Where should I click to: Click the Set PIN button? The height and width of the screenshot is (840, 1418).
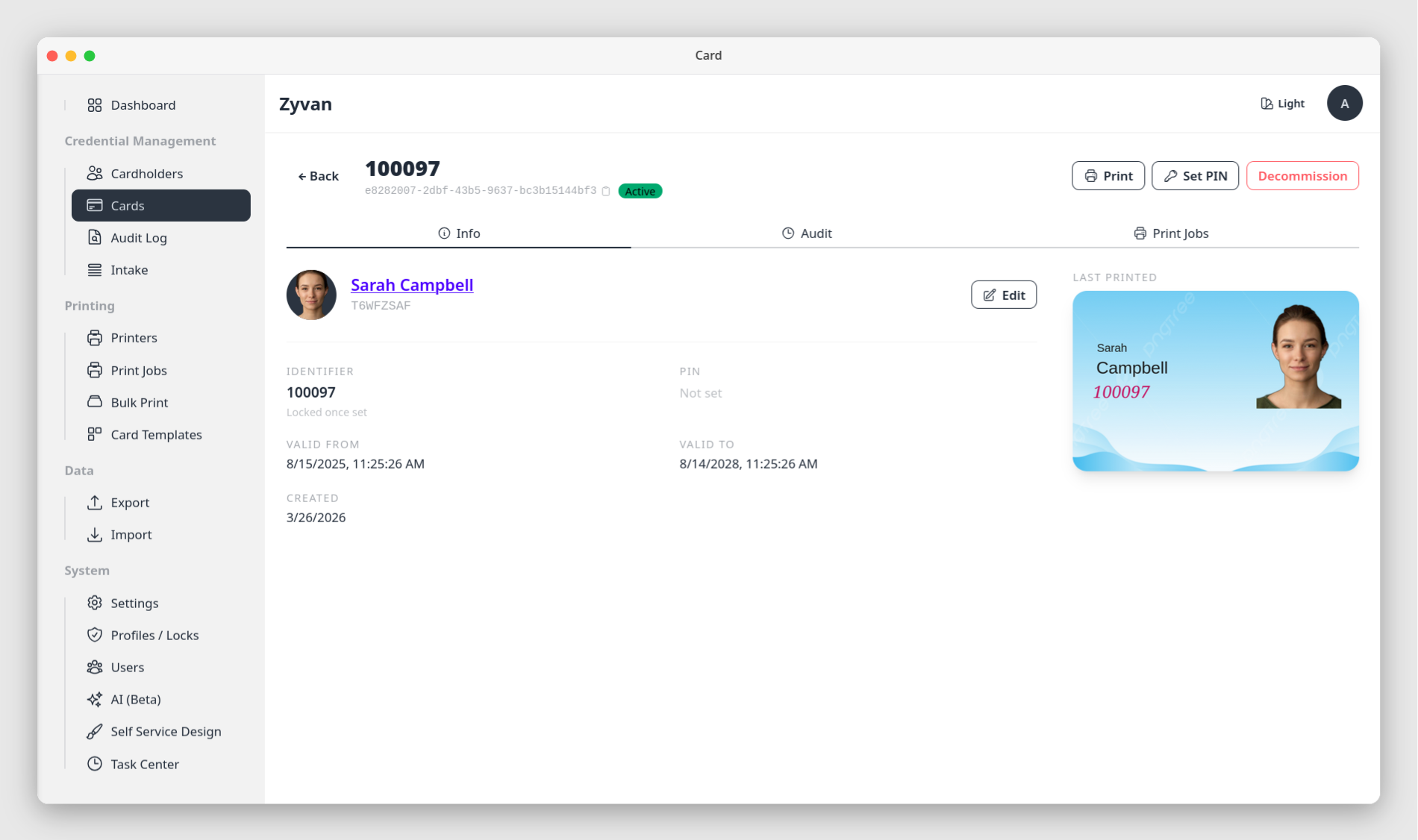click(1195, 176)
